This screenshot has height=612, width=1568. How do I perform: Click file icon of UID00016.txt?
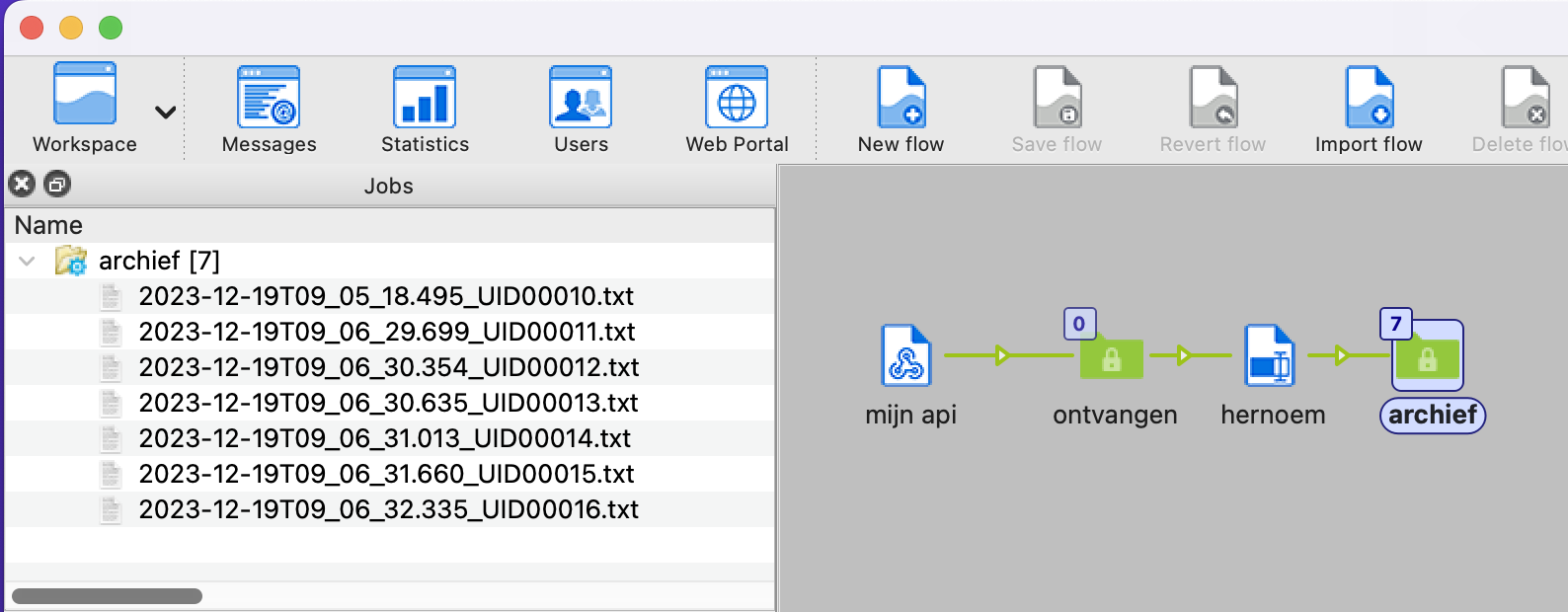click(112, 509)
